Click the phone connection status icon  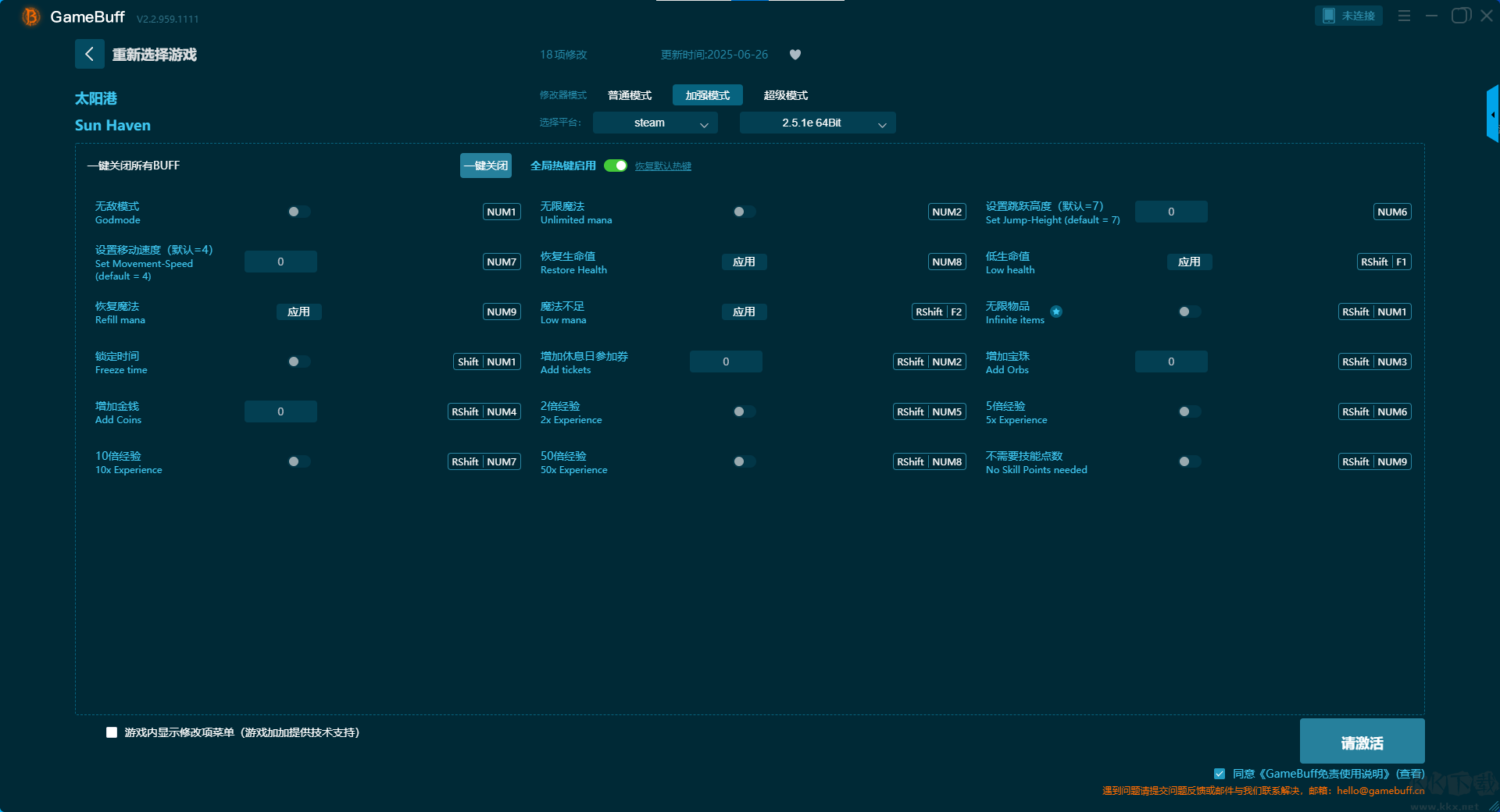1328,16
